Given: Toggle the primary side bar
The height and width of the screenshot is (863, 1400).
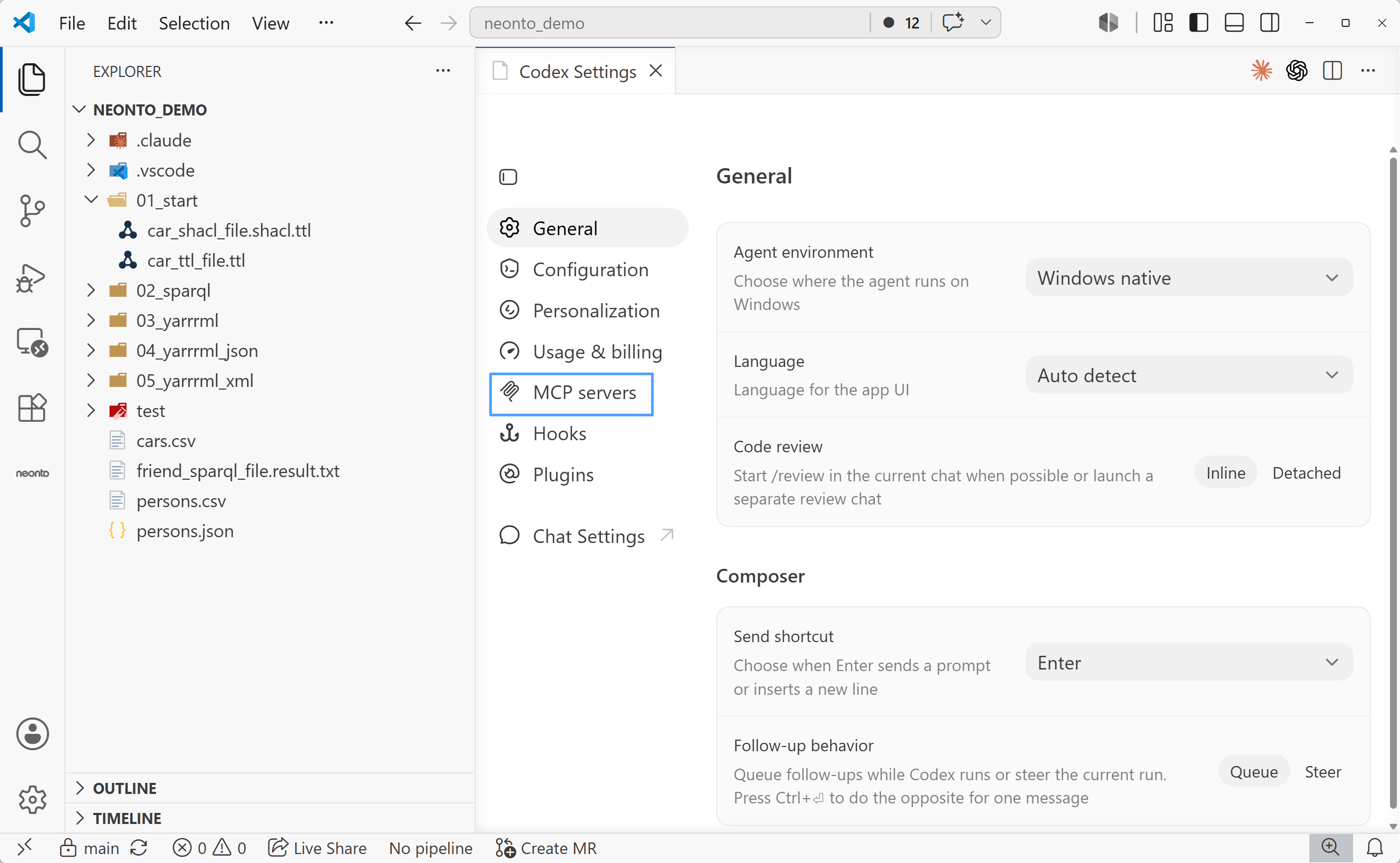Looking at the screenshot, I should (x=1199, y=23).
